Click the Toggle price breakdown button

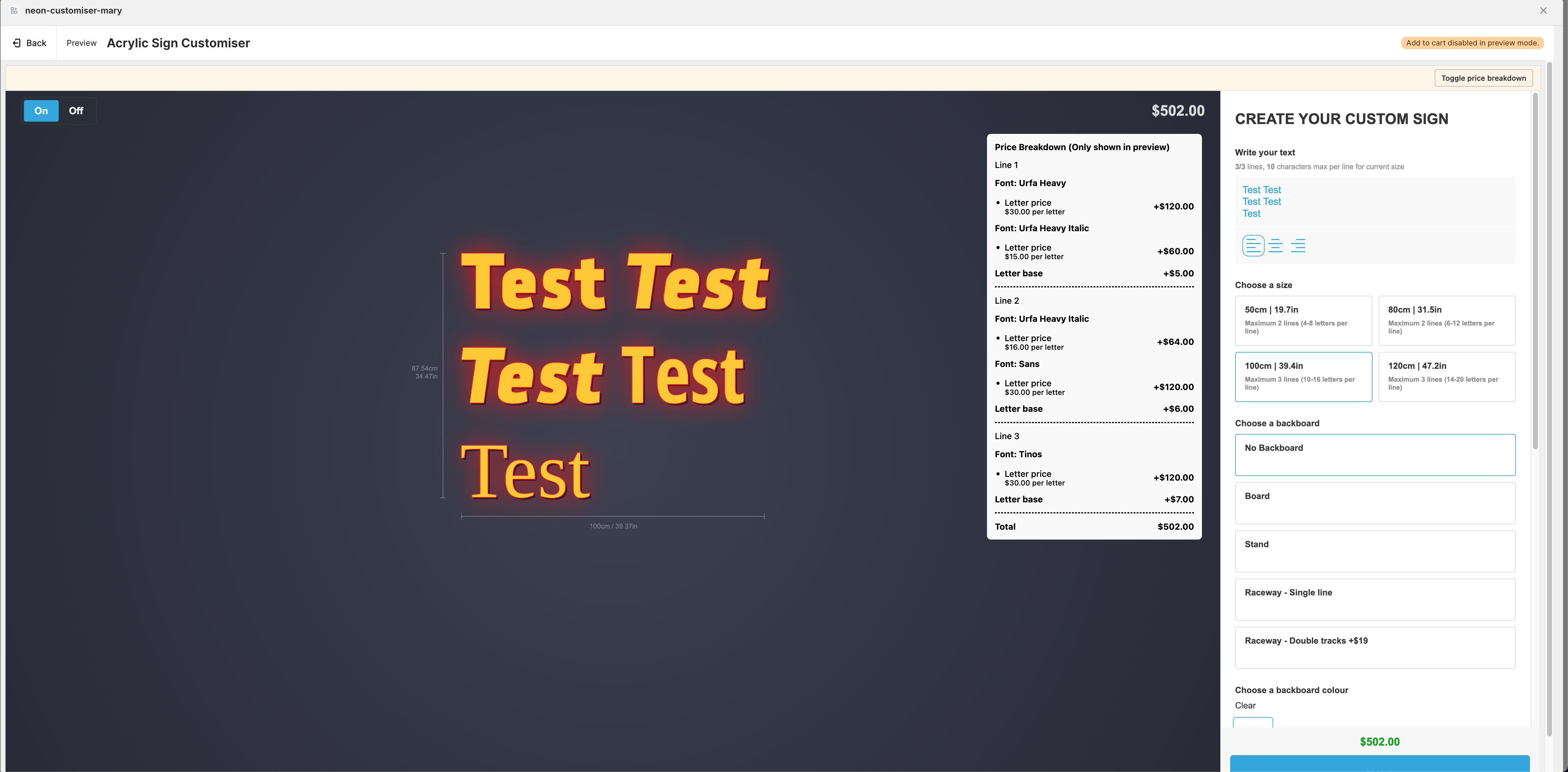(x=1484, y=78)
